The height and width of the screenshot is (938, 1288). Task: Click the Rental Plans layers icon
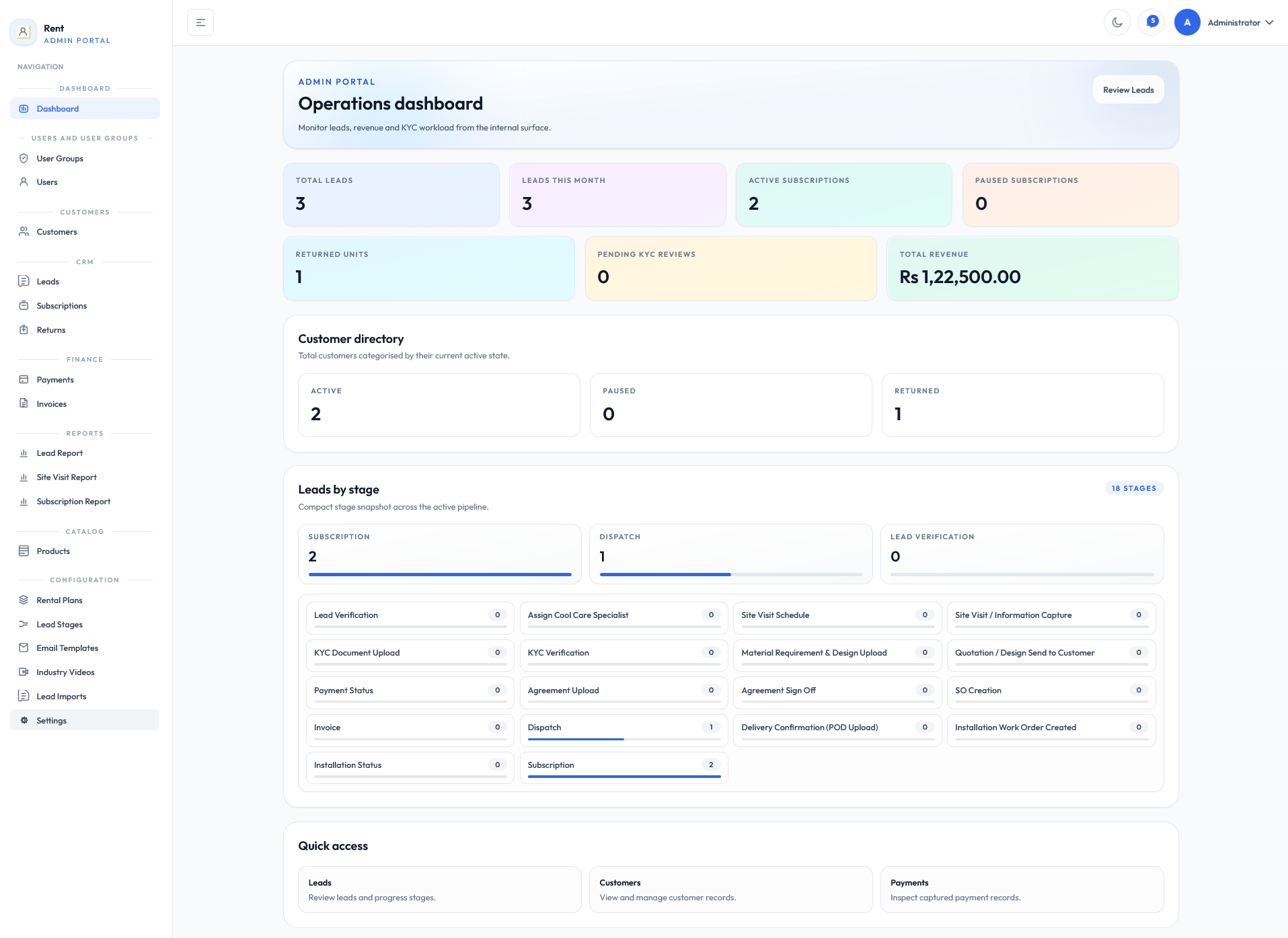click(x=24, y=600)
